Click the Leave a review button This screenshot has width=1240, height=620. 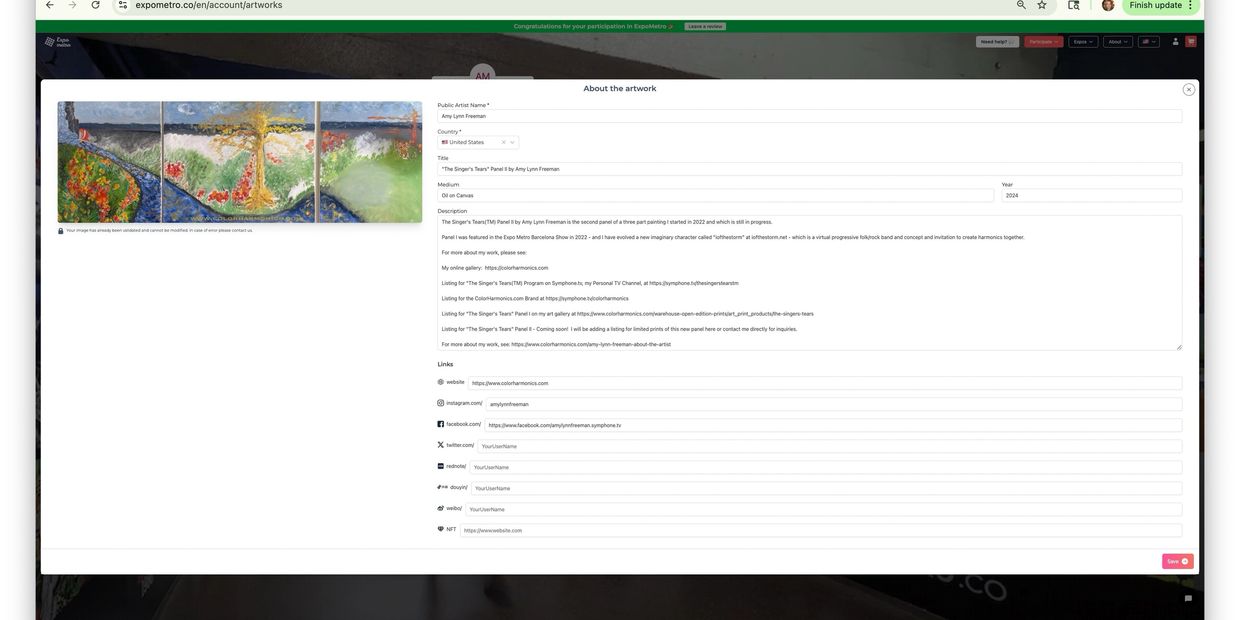pos(705,26)
